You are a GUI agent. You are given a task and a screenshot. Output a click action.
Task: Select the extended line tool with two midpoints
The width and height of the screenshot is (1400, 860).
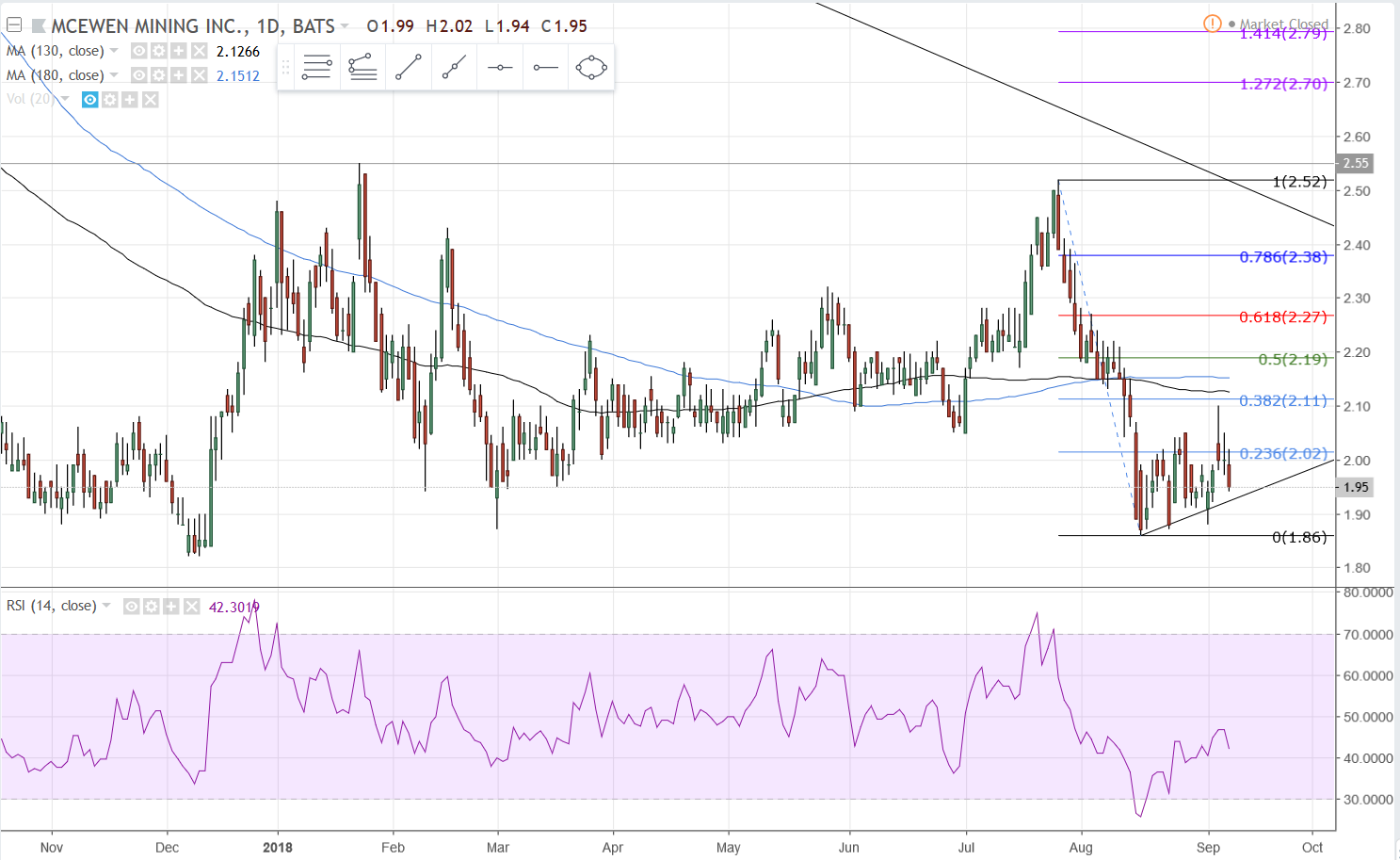tap(454, 68)
